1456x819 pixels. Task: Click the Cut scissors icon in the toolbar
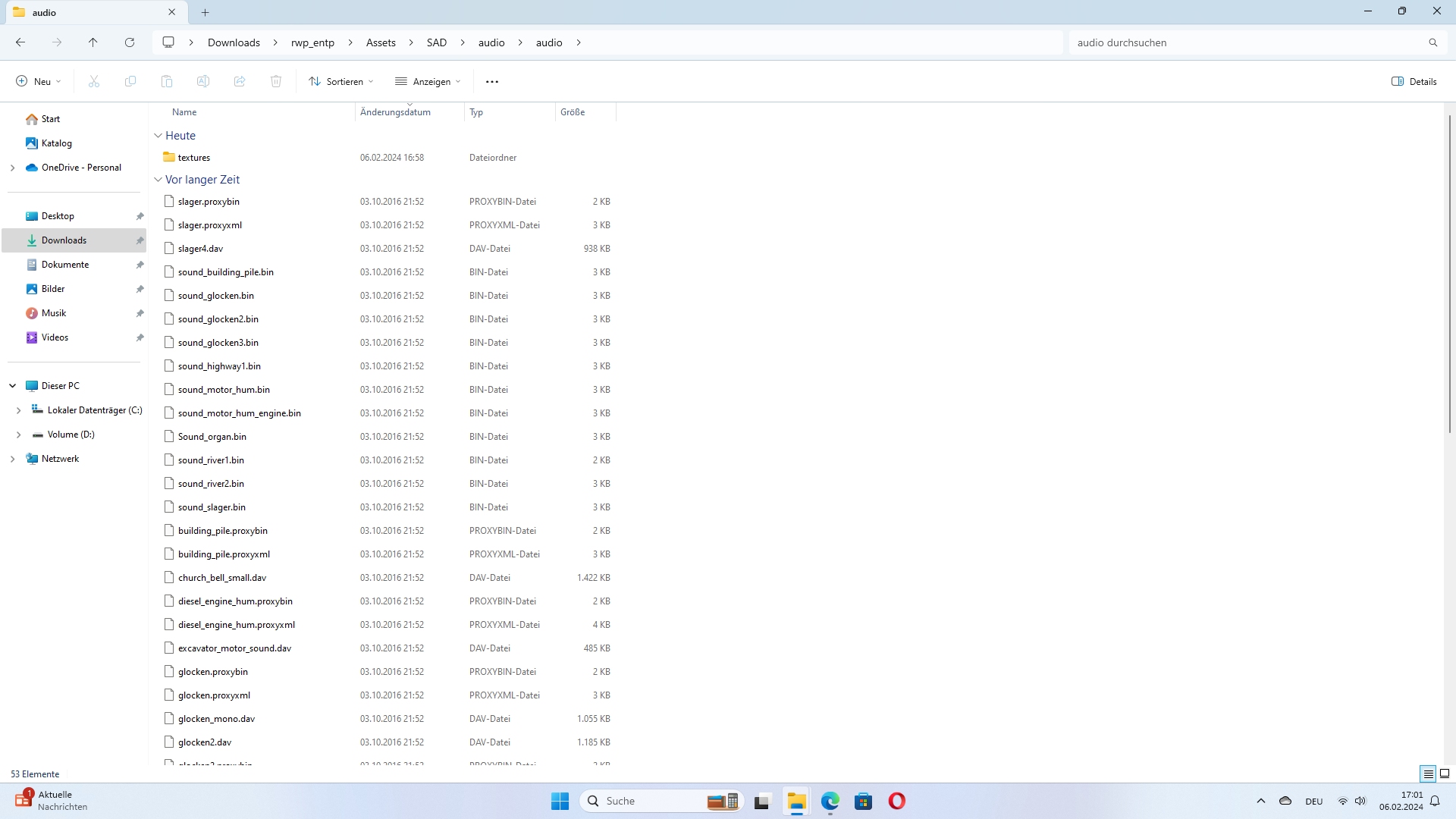click(x=94, y=81)
